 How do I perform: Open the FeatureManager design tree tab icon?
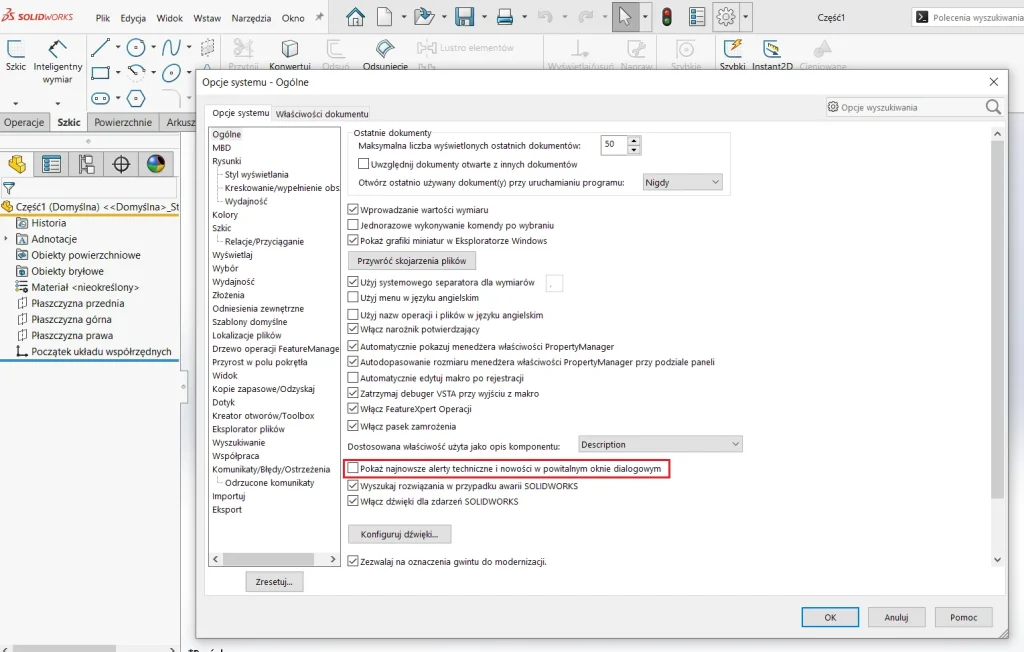pyautogui.click(x=17, y=164)
